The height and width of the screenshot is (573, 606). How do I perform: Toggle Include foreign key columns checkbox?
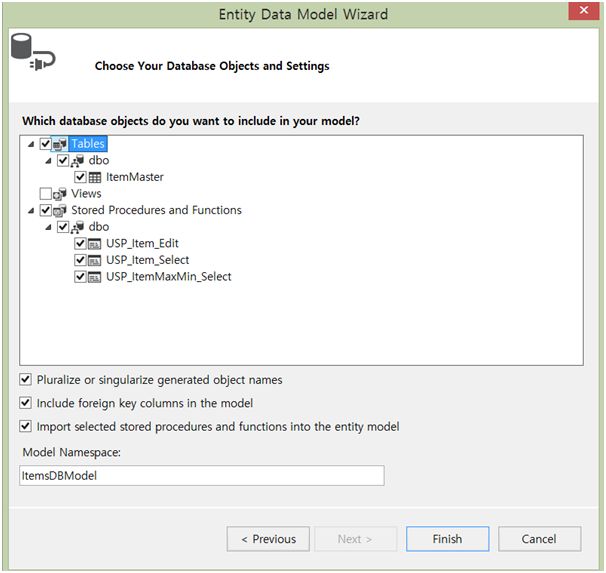coord(26,403)
